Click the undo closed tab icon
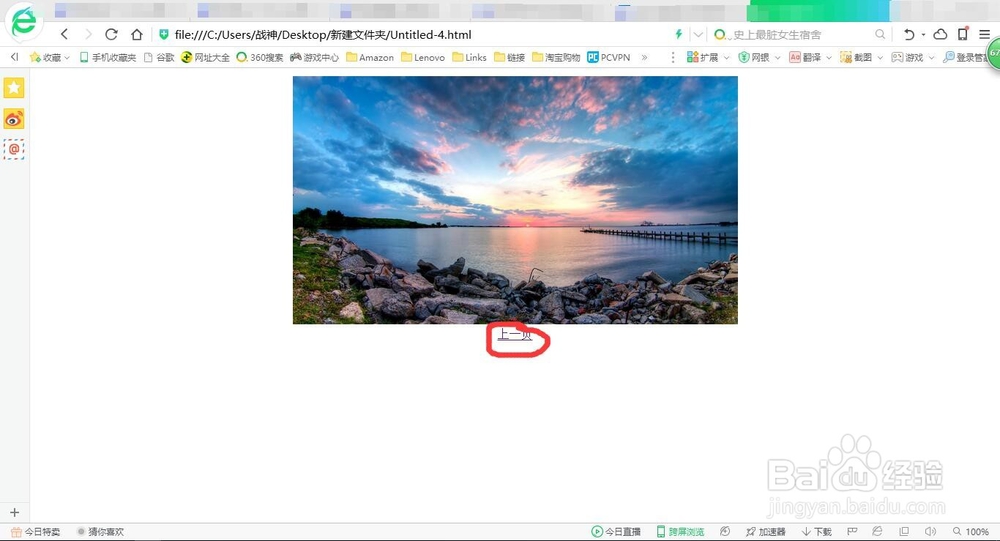This screenshot has height=541, width=1000. click(909, 34)
